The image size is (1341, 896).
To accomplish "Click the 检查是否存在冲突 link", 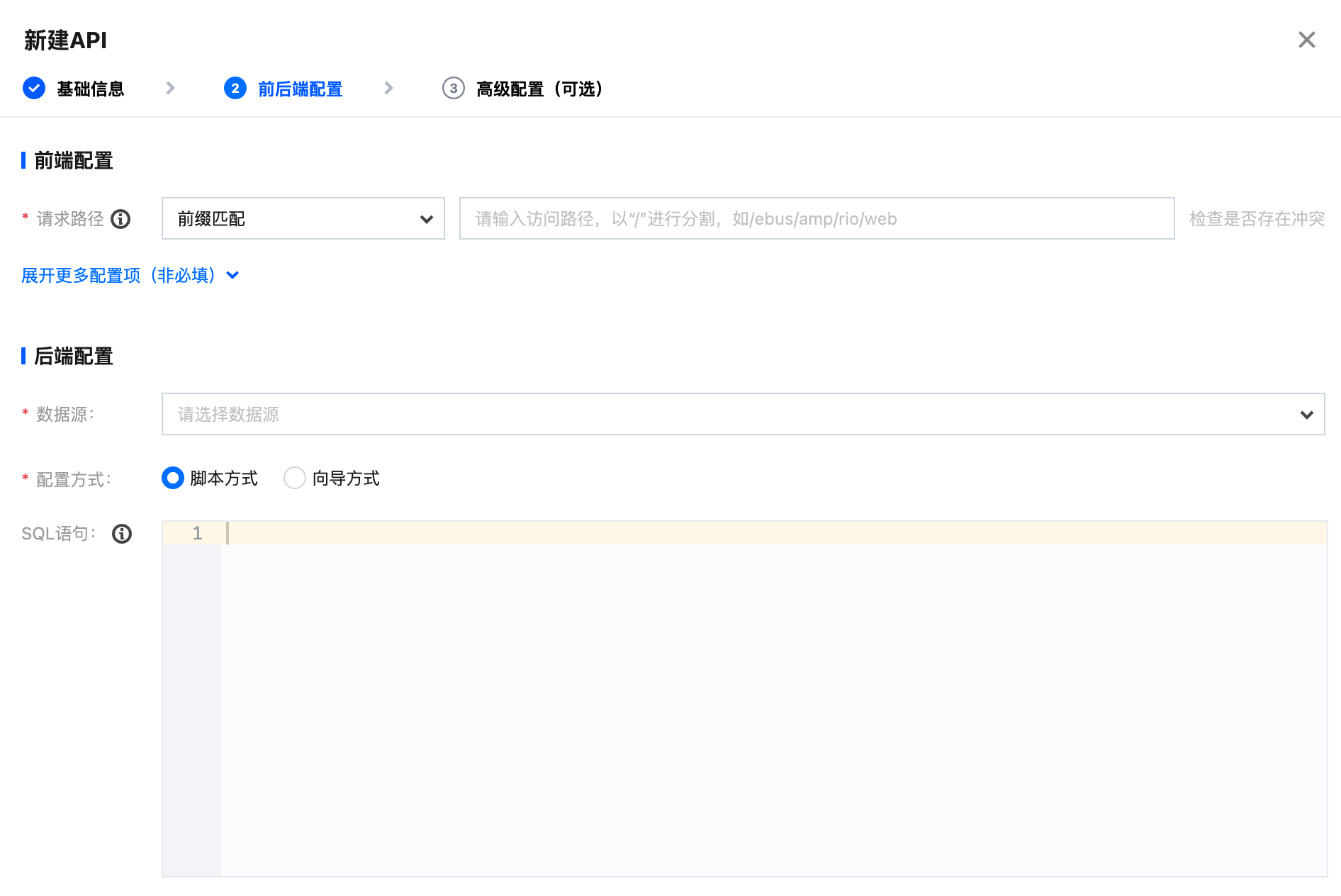I will point(1257,219).
